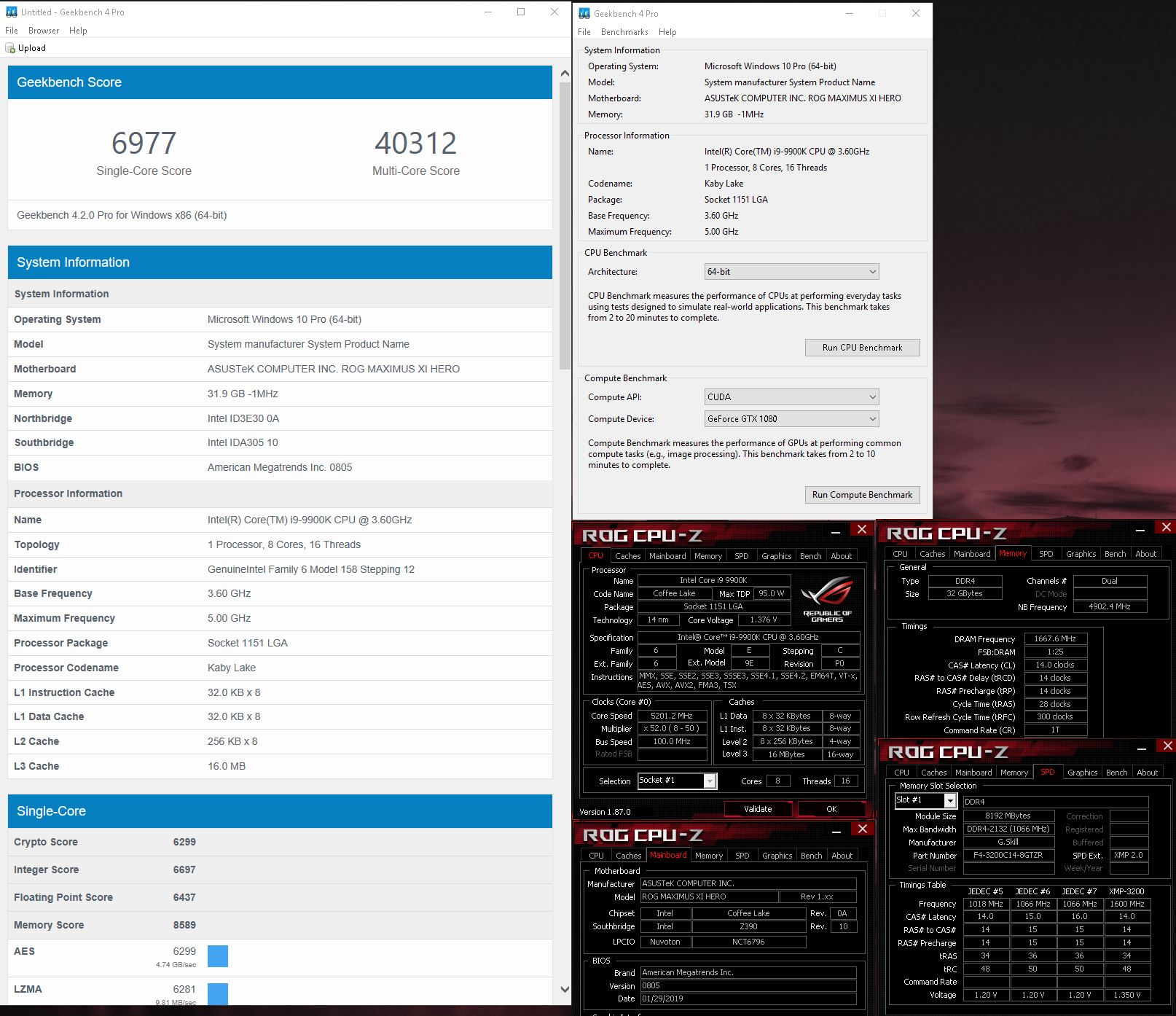The width and height of the screenshot is (1176, 1016).
Task: Close the CPU-Z window showing the Mainboard tab
Action: click(x=863, y=829)
